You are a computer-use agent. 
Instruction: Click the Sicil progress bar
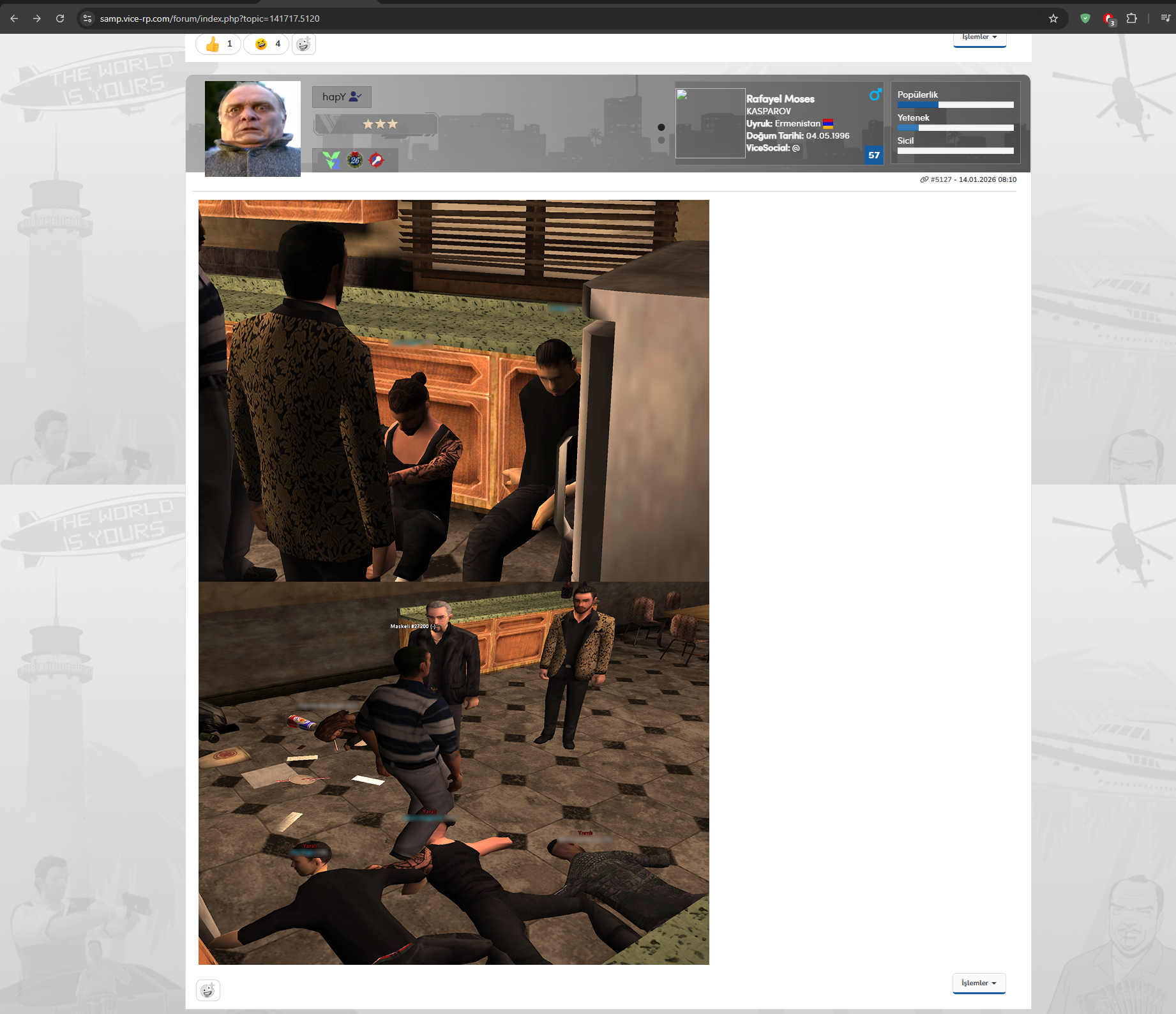coord(956,151)
